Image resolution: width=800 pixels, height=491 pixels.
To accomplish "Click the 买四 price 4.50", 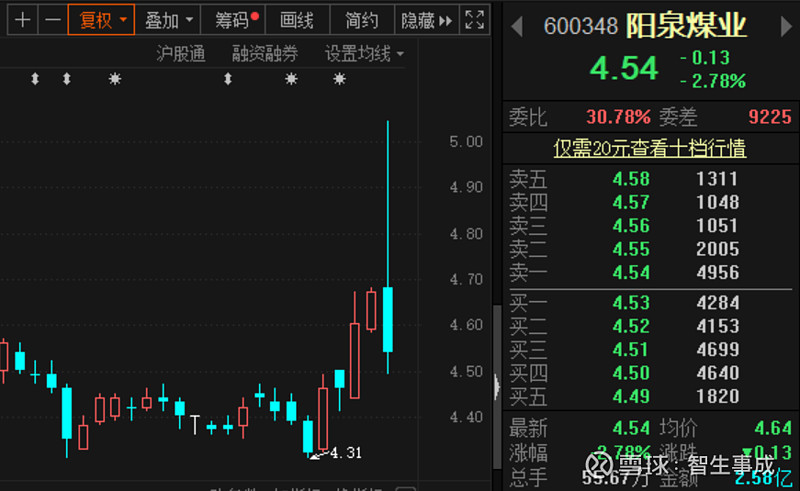I will [631, 374].
